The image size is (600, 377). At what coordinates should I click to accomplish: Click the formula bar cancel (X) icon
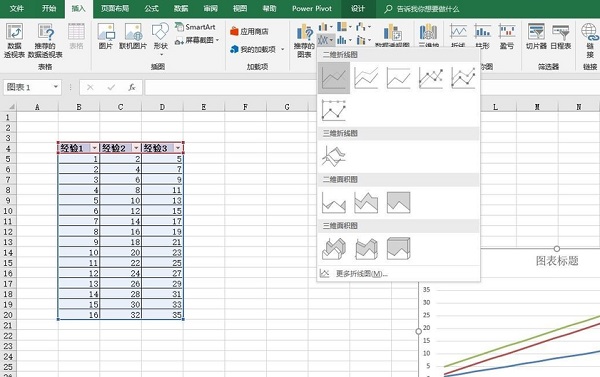(90, 88)
